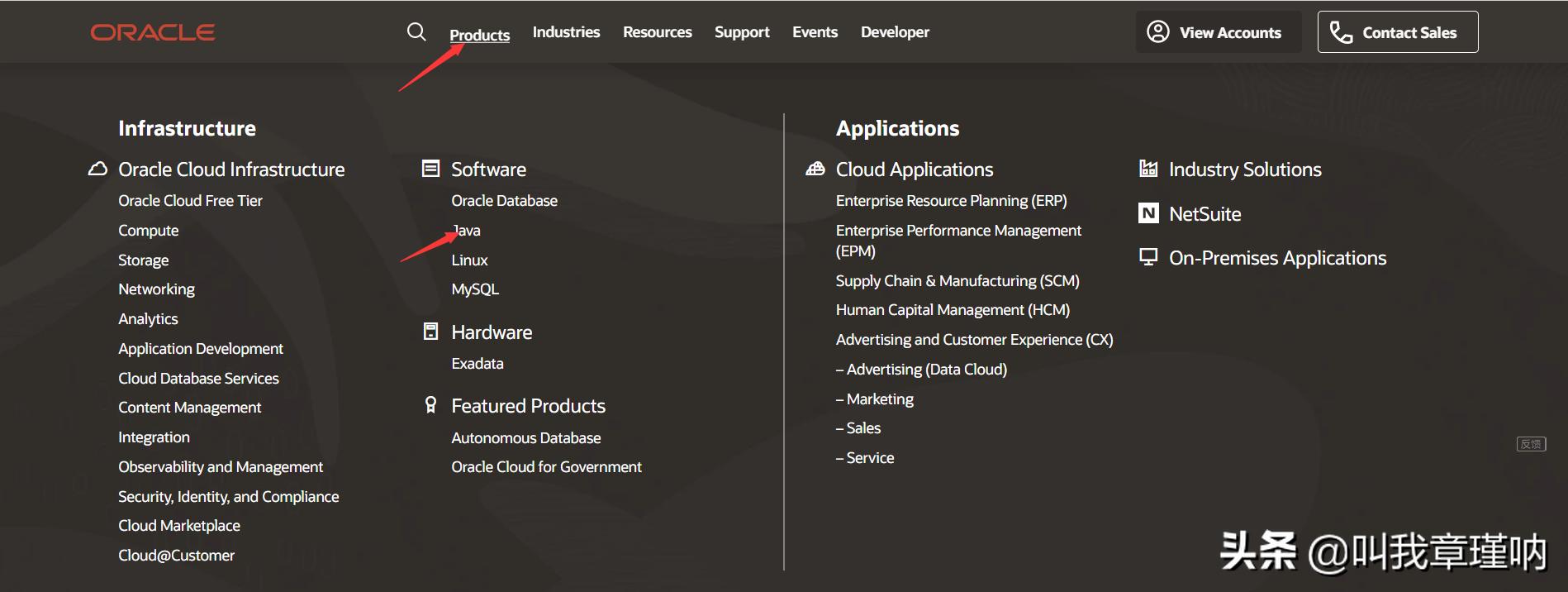Open the Java link under Software

click(x=467, y=231)
